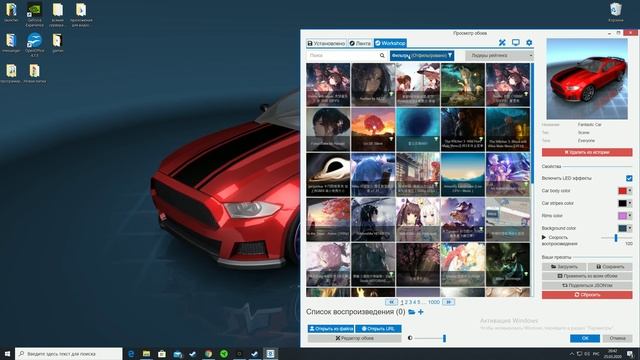
Task: Click the Windows Start button
Action: click(7, 353)
